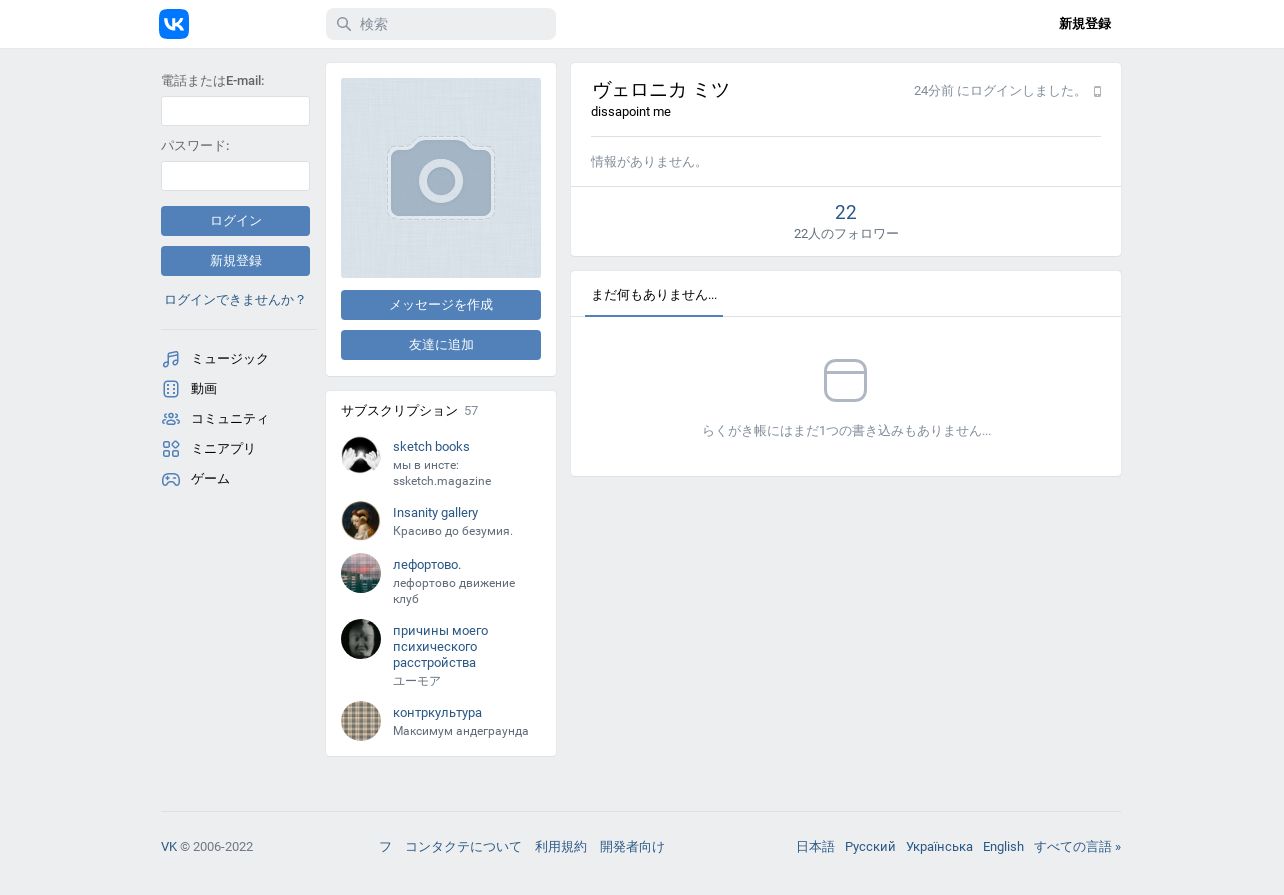Click the フ footer link
1284x895 pixels.
tap(385, 847)
